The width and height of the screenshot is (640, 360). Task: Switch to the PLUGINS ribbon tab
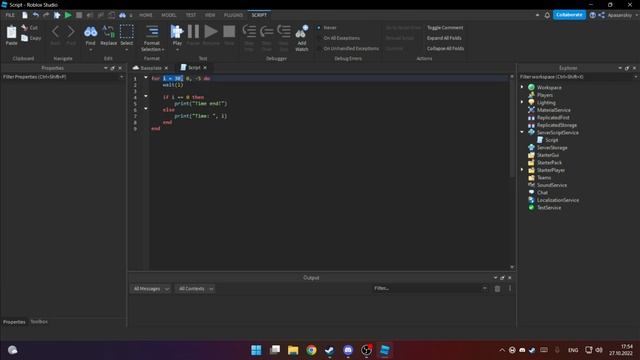[x=233, y=15]
